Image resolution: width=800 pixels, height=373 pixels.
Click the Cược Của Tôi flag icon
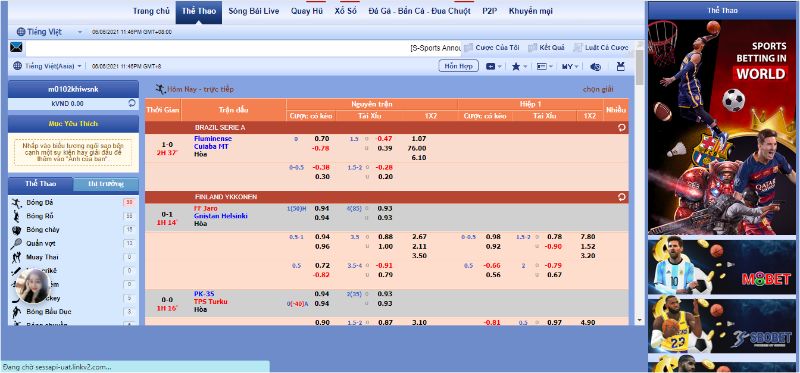pos(468,47)
